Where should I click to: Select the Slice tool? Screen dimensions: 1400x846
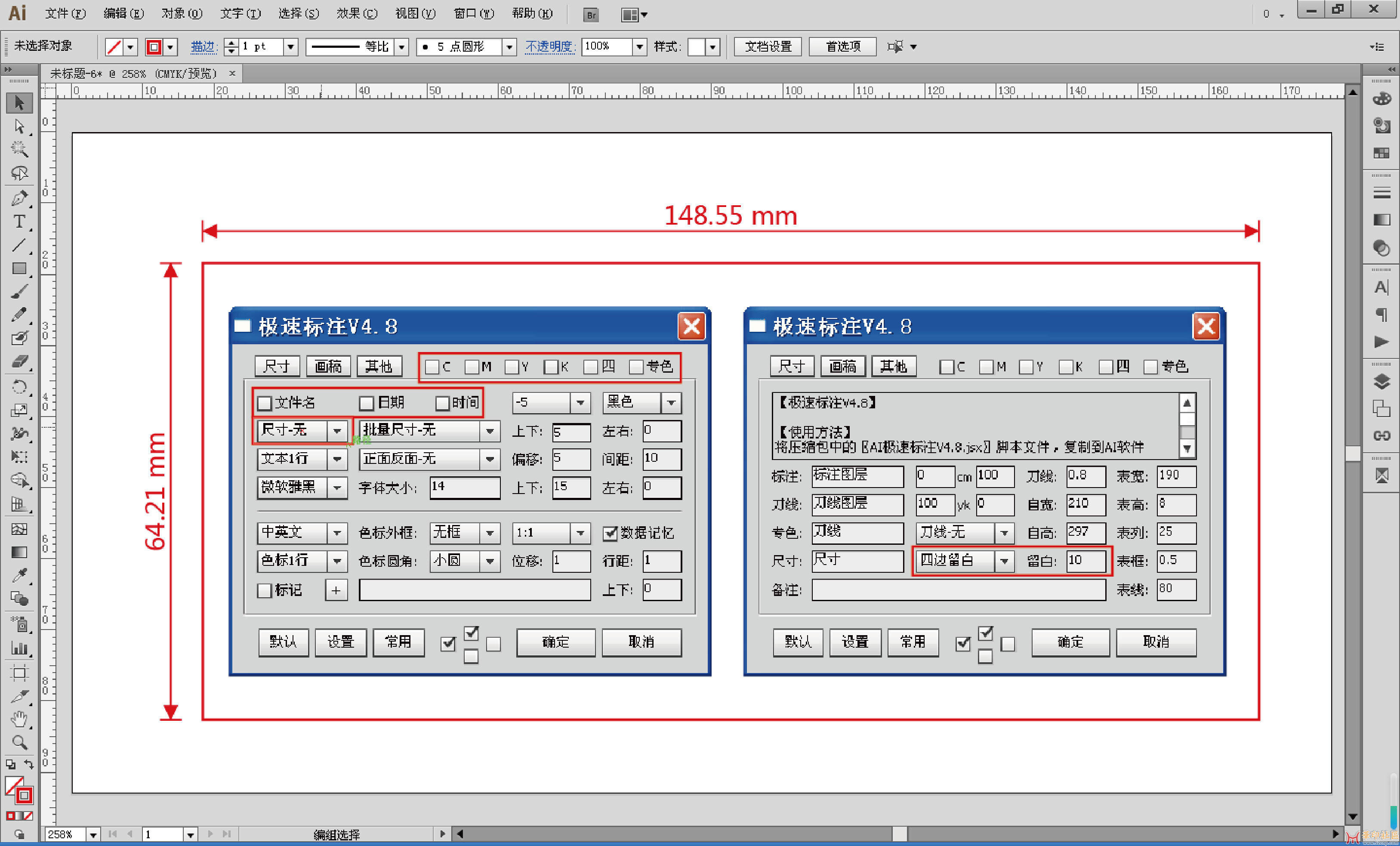click(19, 697)
